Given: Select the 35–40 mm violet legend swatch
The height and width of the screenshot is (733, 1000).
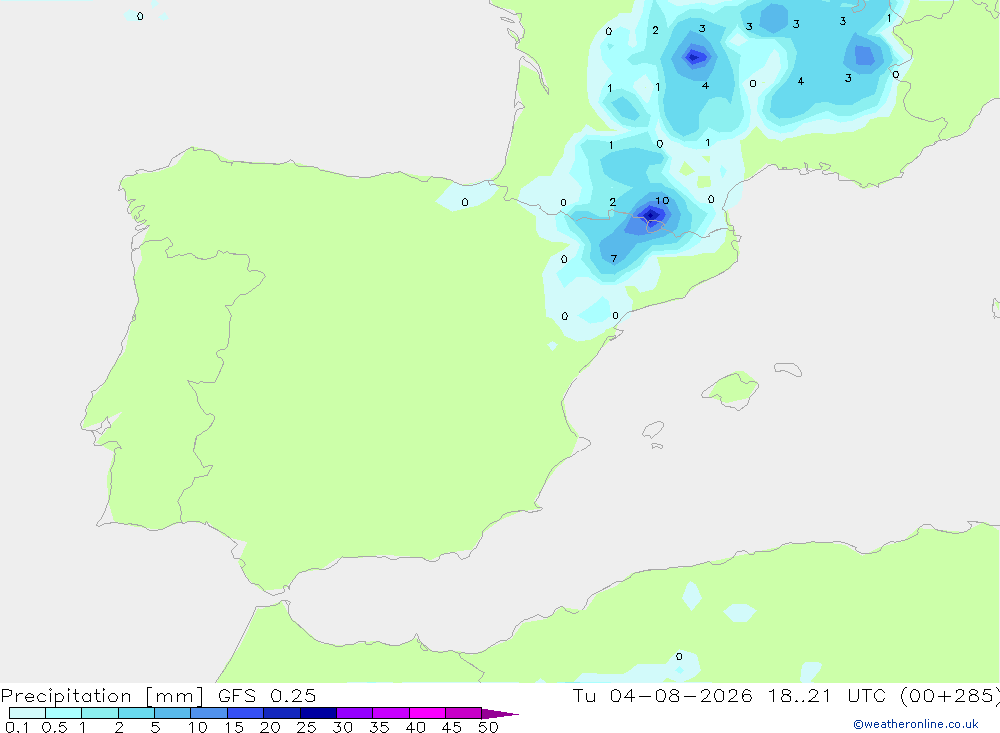Looking at the screenshot, I should (390, 713).
